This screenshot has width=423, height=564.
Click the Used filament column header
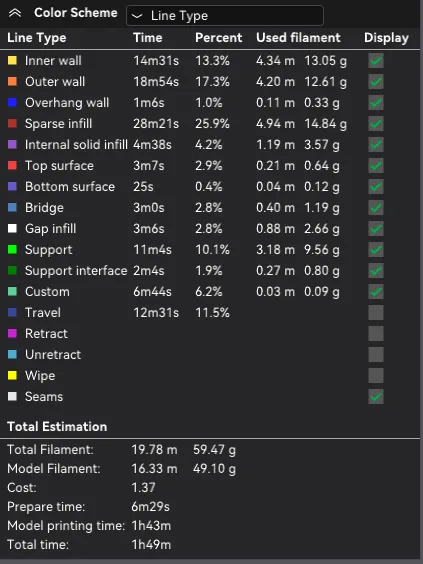click(298, 38)
